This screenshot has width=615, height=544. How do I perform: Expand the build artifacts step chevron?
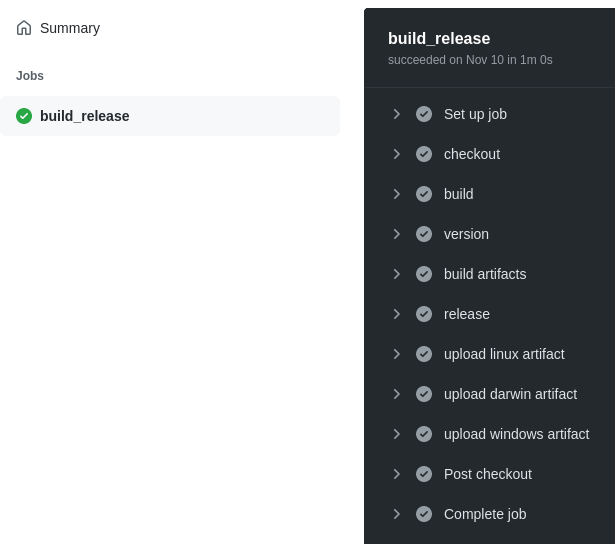click(x=397, y=274)
